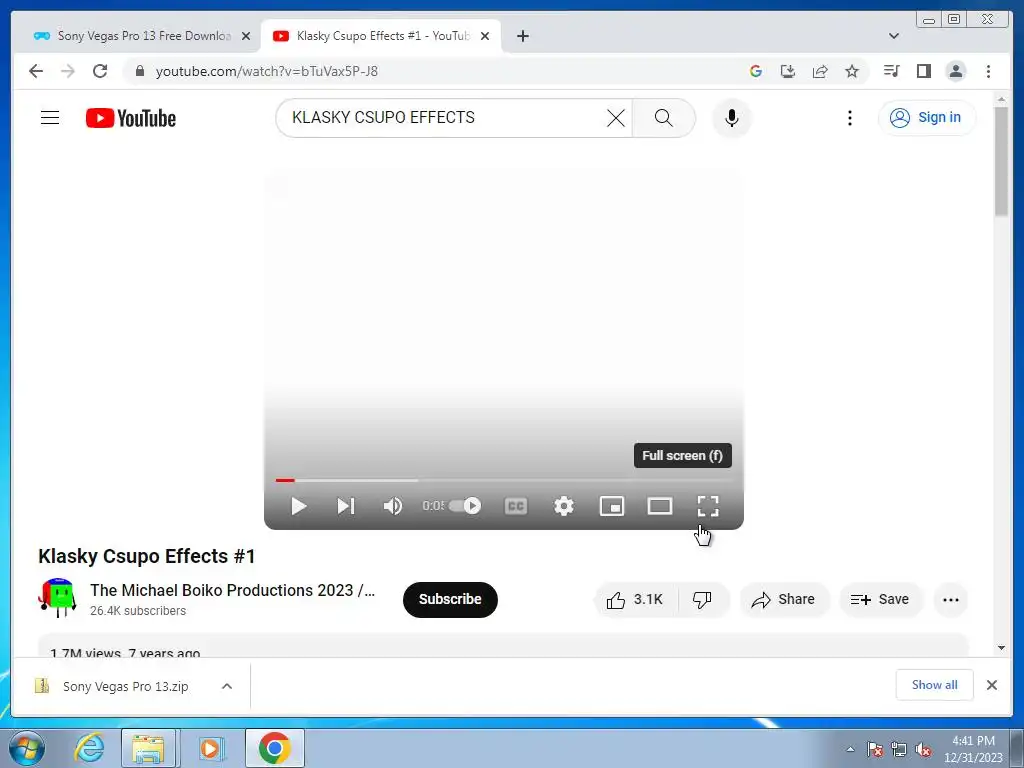The width and height of the screenshot is (1024, 768).
Task: Click the scrollbar down arrow
Action: [x=1001, y=648]
